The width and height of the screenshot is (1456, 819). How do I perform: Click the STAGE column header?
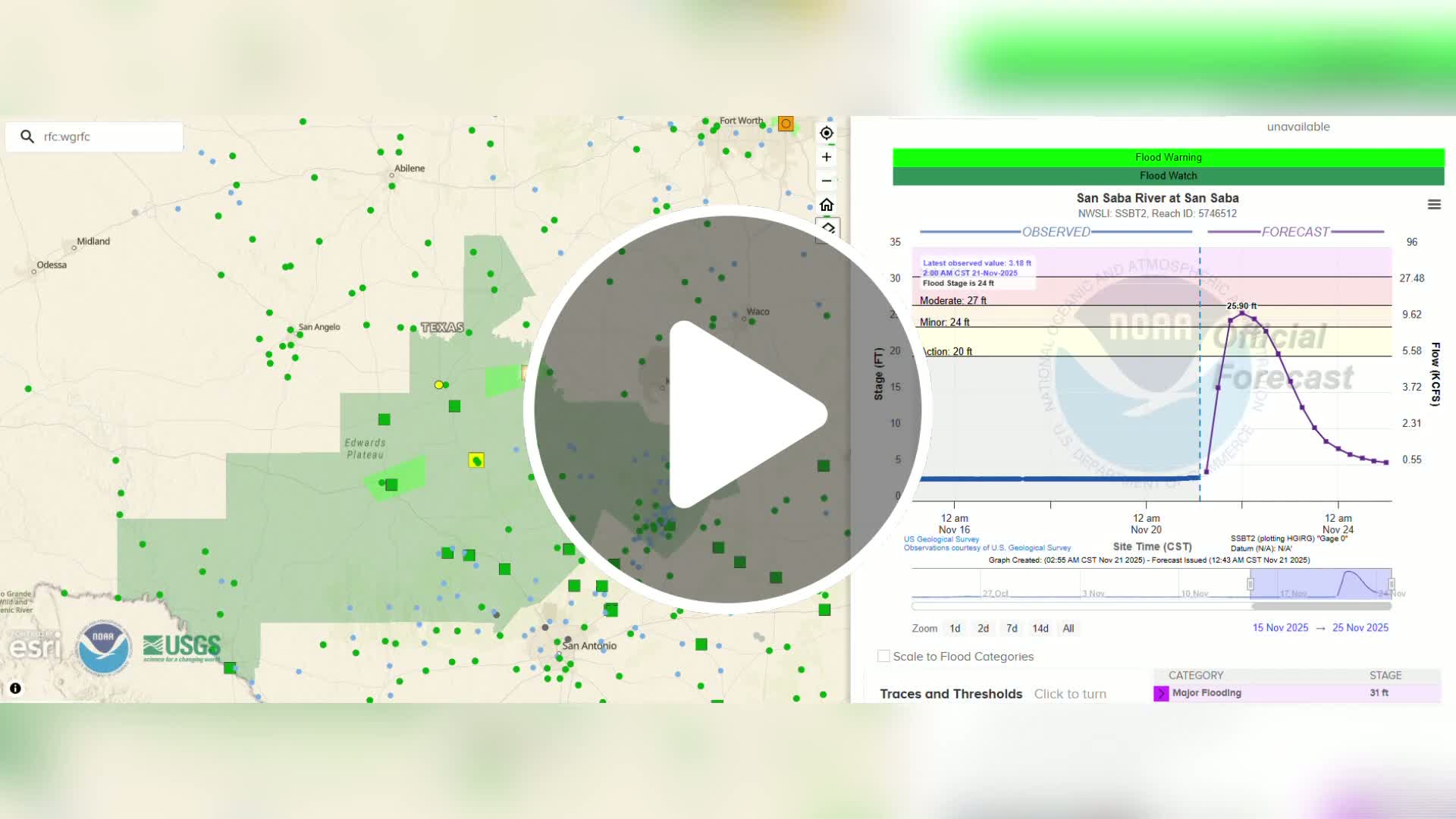click(x=1385, y=676)
